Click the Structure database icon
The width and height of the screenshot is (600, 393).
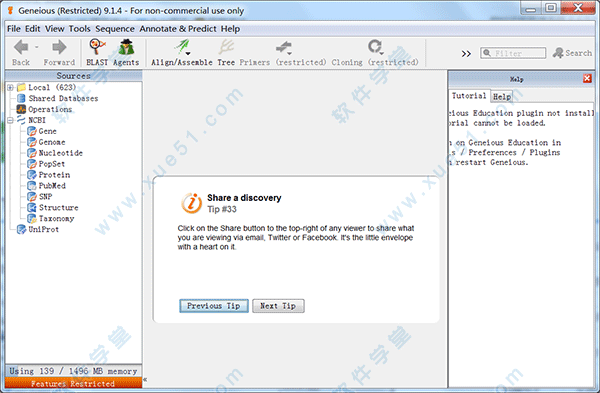32,207
